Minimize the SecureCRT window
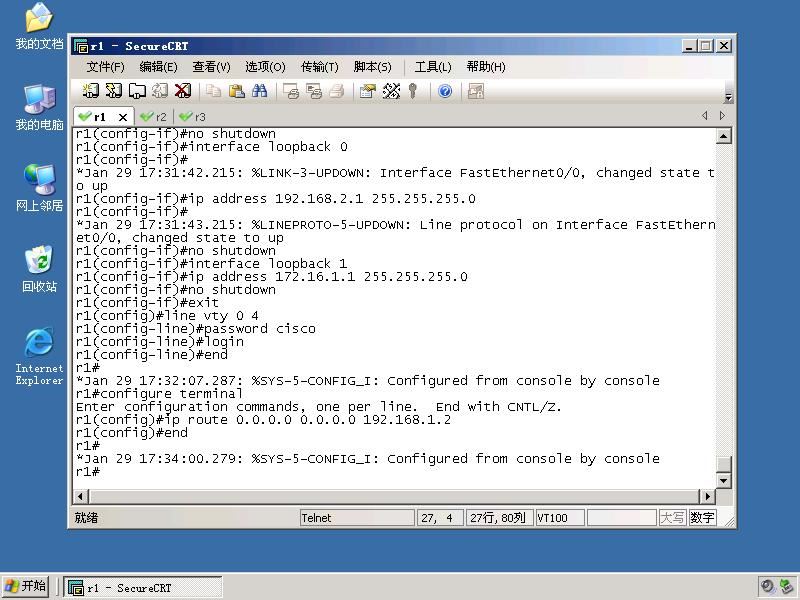Viewport: 800px width, 600px height. coord(689,46)
